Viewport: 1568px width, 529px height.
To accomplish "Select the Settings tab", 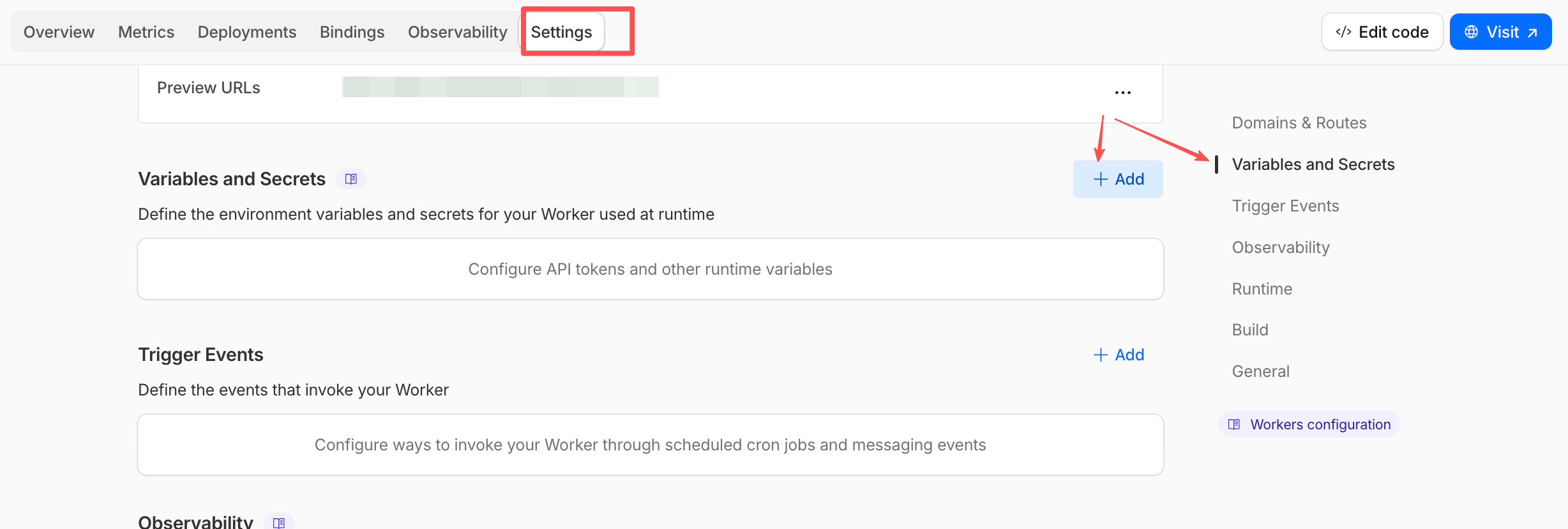I will [562, 32].
